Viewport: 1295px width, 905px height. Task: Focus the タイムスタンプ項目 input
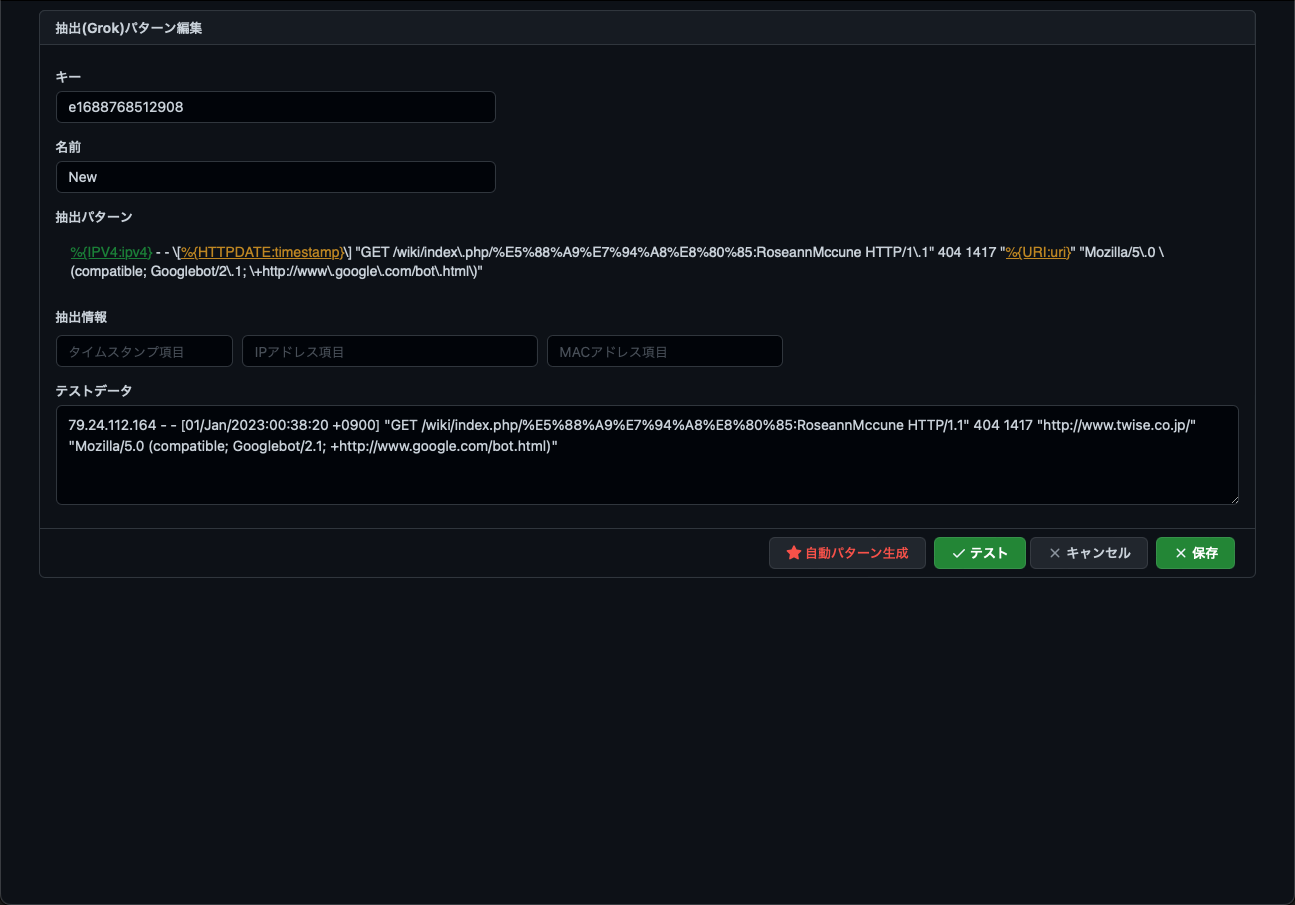144,352
